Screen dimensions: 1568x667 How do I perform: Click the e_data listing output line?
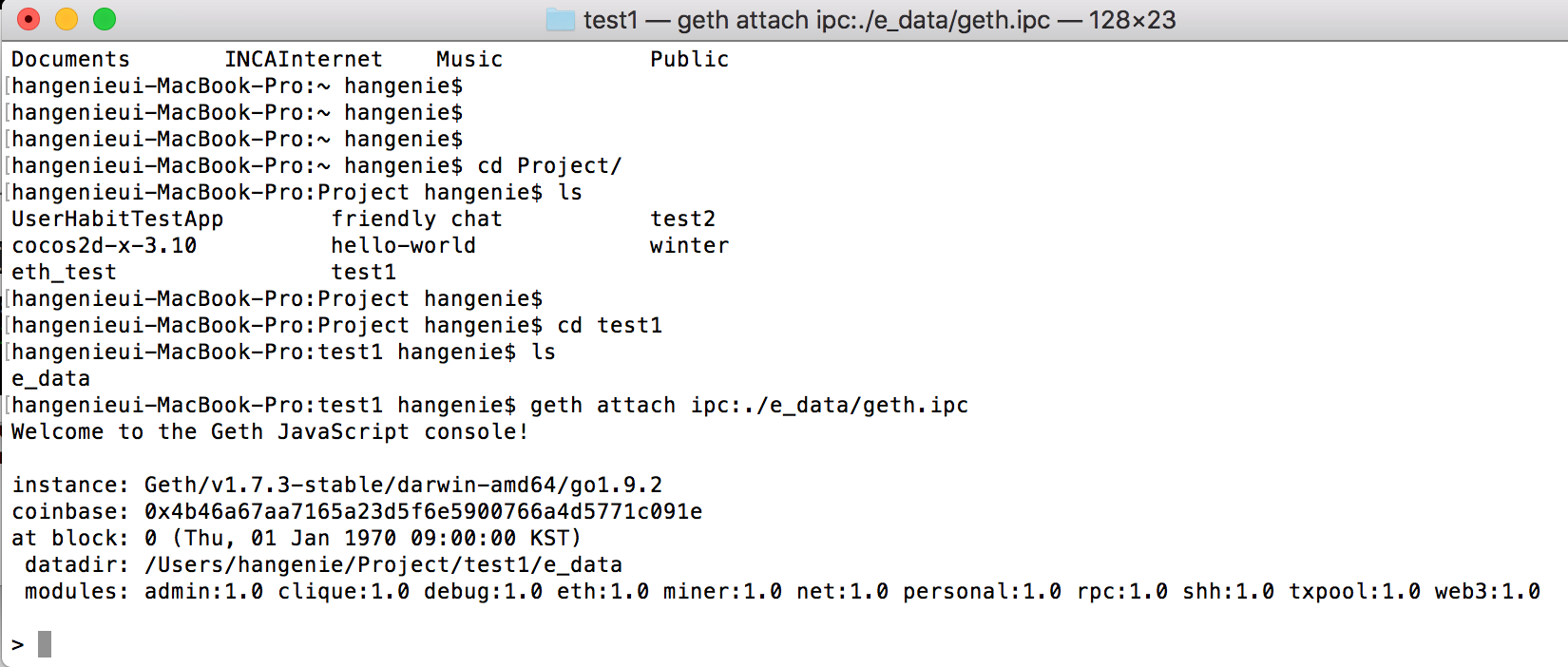tap(51, 378)
